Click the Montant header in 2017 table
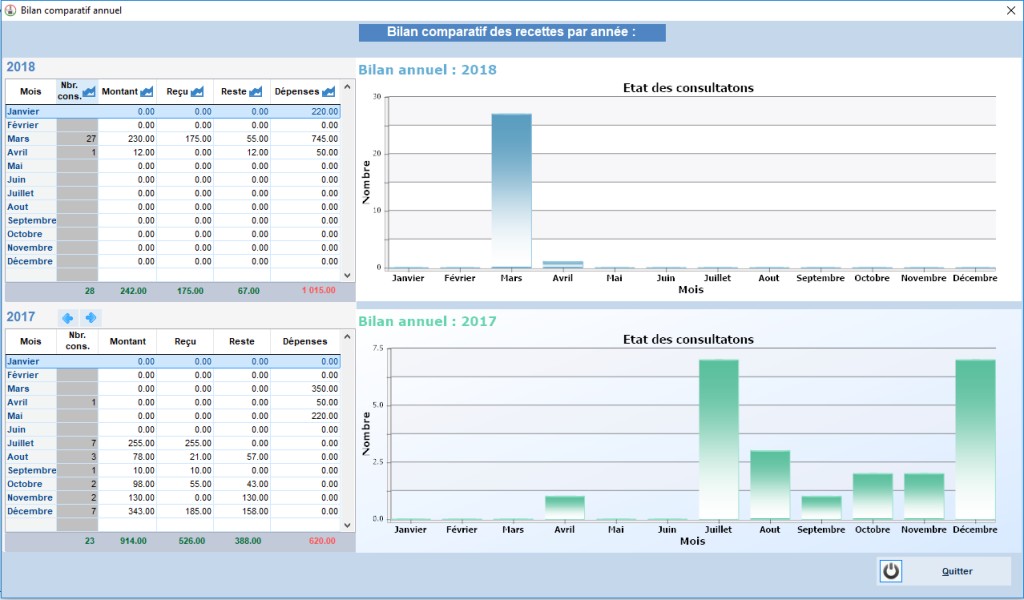The image size is (1024, 600). click(127, 341)
